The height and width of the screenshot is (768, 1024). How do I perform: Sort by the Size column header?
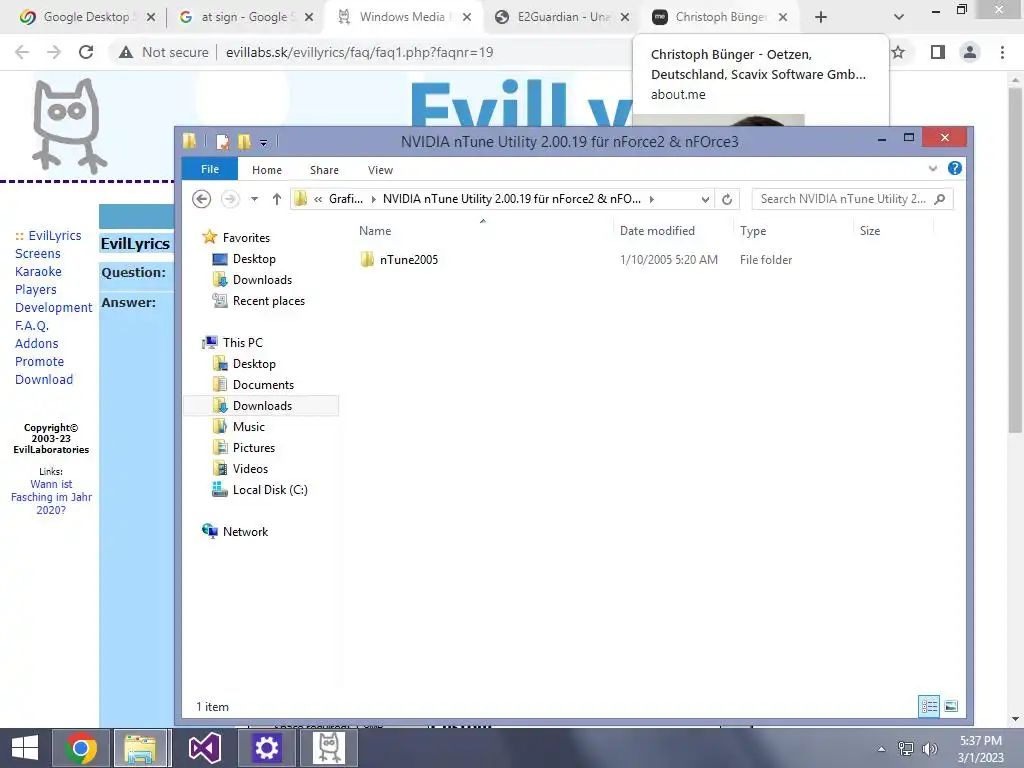(870, 231)
